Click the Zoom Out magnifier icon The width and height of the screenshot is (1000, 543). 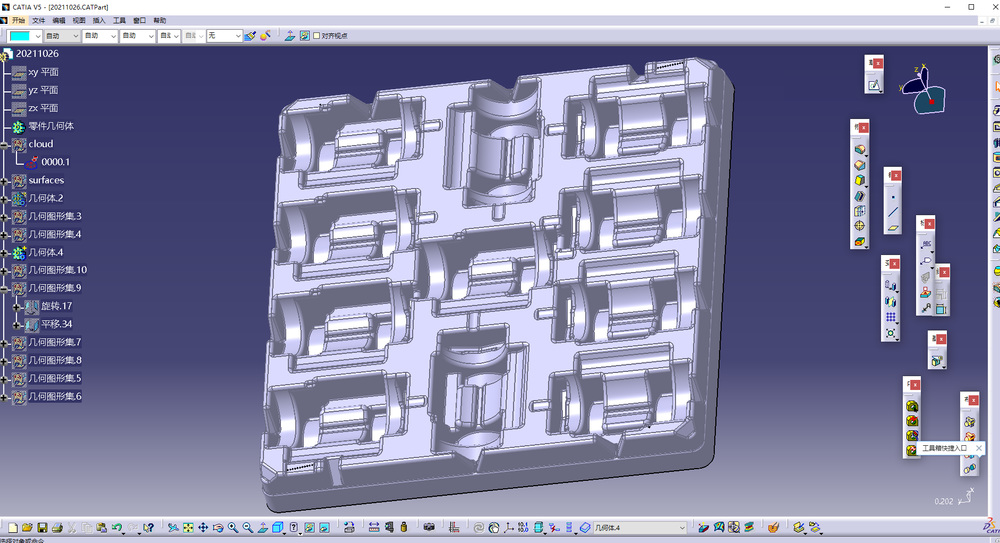247,528
